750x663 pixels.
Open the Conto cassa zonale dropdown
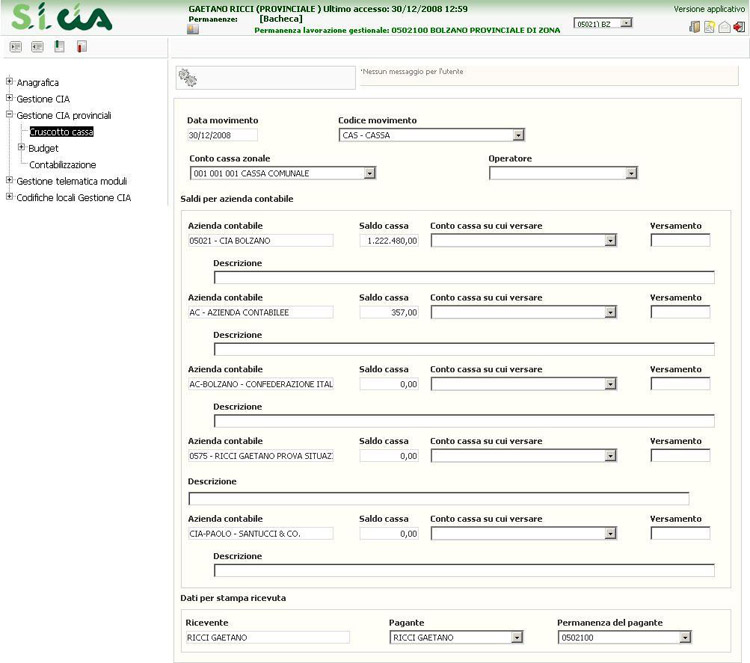coord(283,173)
